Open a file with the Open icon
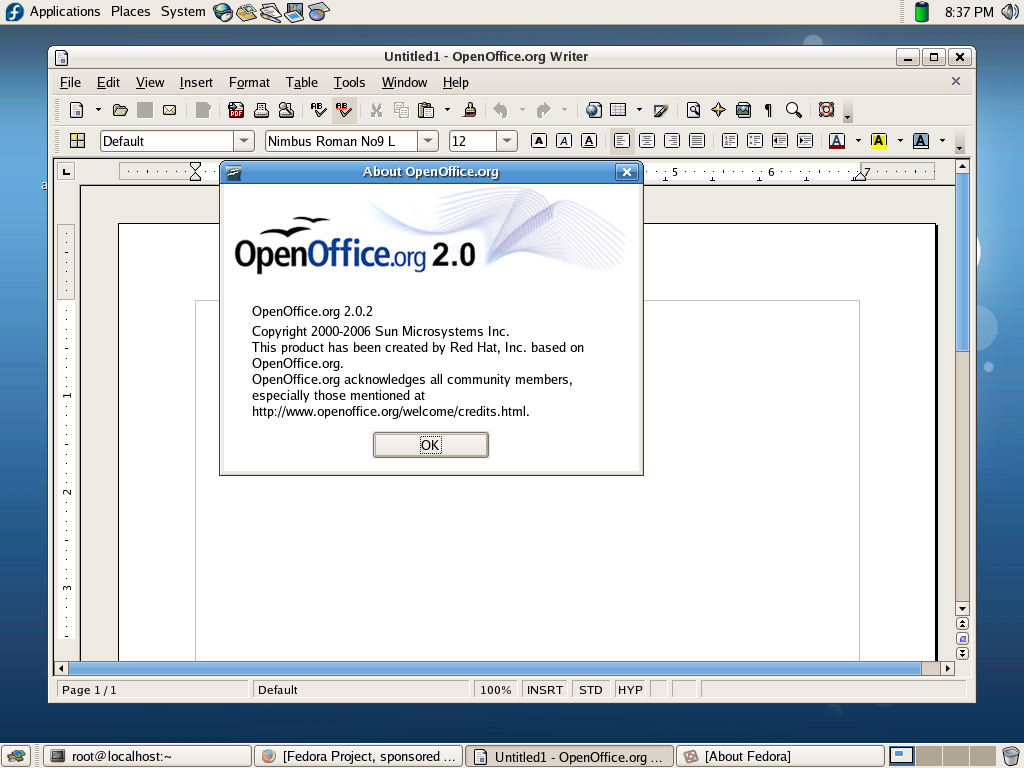 coord(120,110)
